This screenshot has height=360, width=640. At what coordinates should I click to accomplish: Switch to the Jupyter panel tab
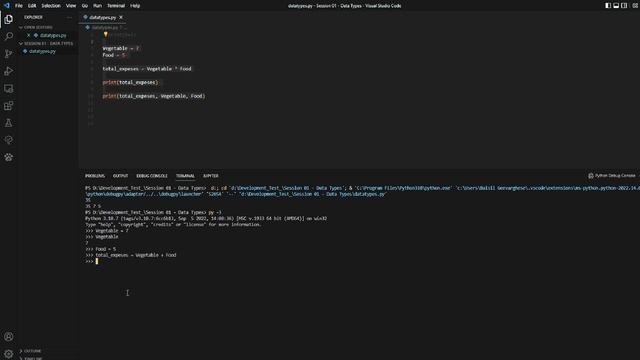click(x=211, y=176)
